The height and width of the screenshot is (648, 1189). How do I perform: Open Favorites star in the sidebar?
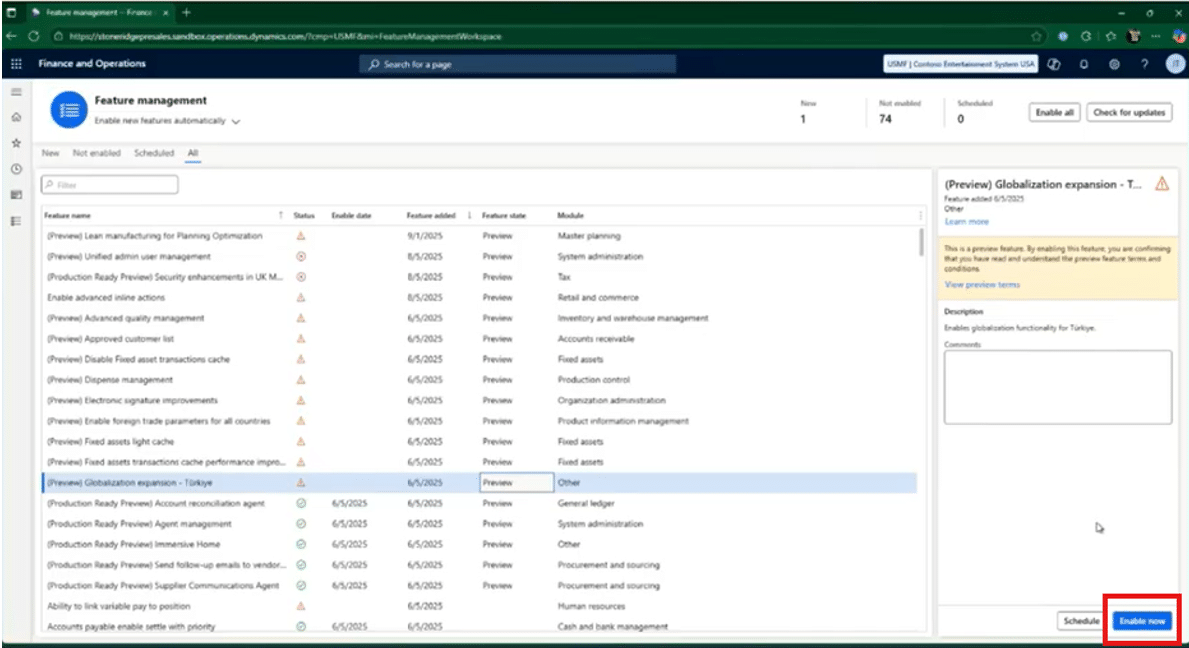(16, 143)
